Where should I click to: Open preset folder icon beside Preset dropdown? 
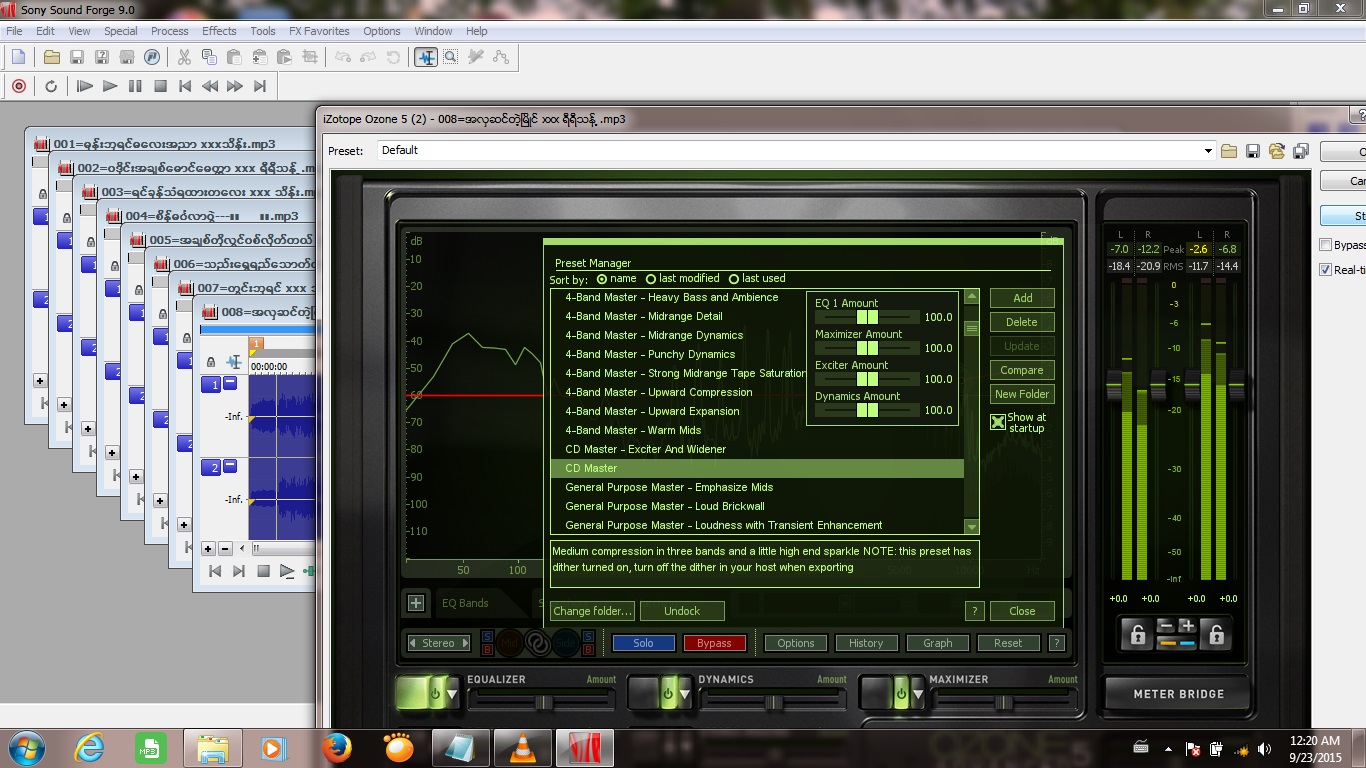(1229, 151)
